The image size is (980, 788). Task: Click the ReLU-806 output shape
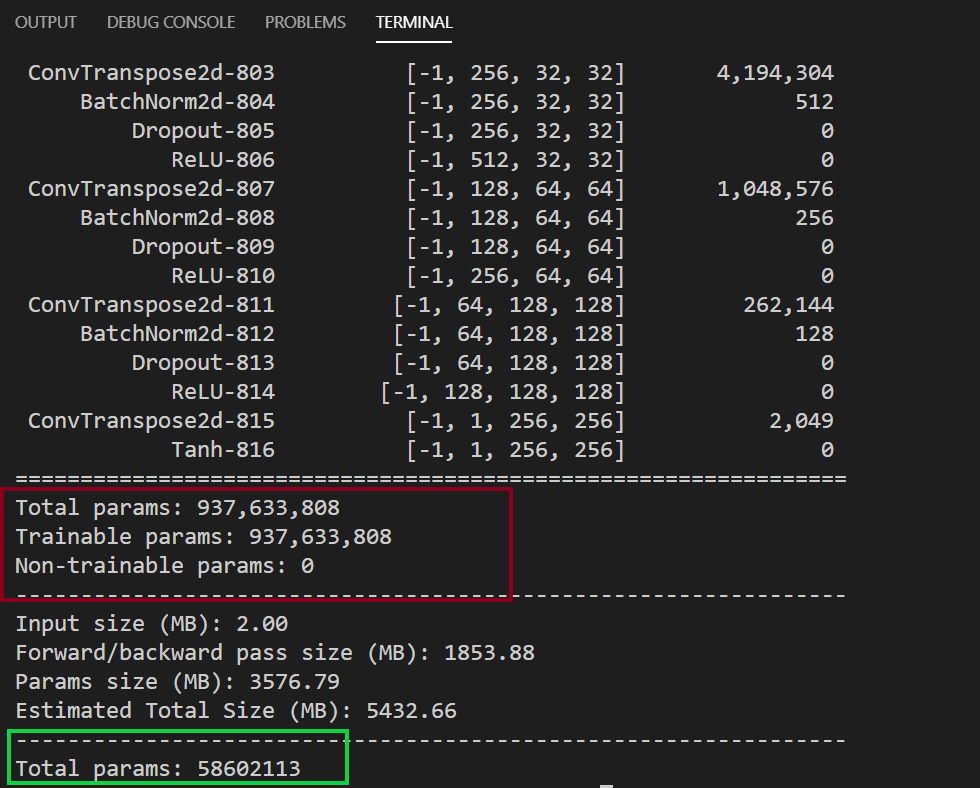516,160
